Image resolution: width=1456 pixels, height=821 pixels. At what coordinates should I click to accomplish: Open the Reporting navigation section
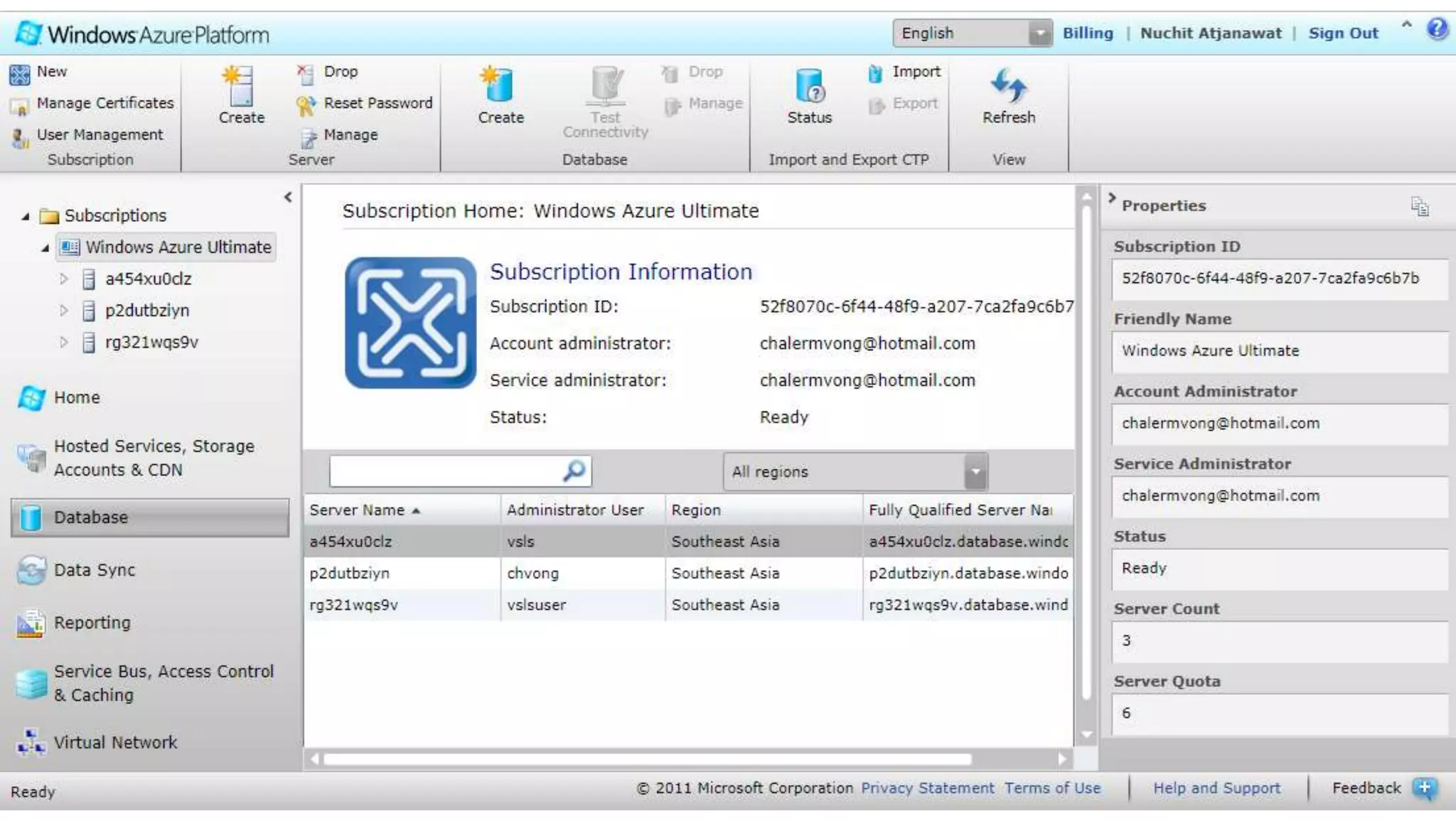[92, 623]
